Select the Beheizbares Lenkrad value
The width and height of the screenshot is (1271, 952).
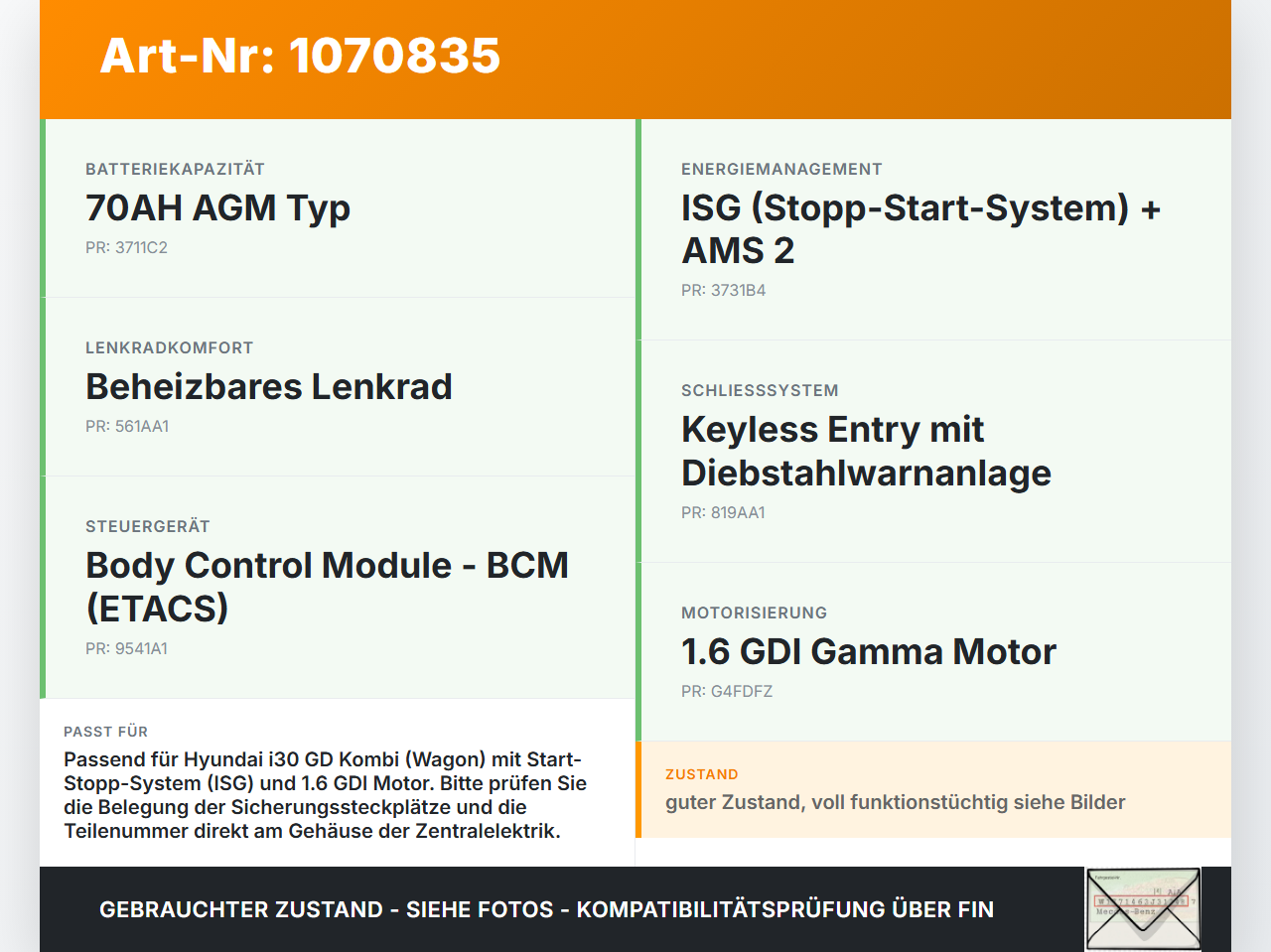pyautogui.click(x=269, y=386)
